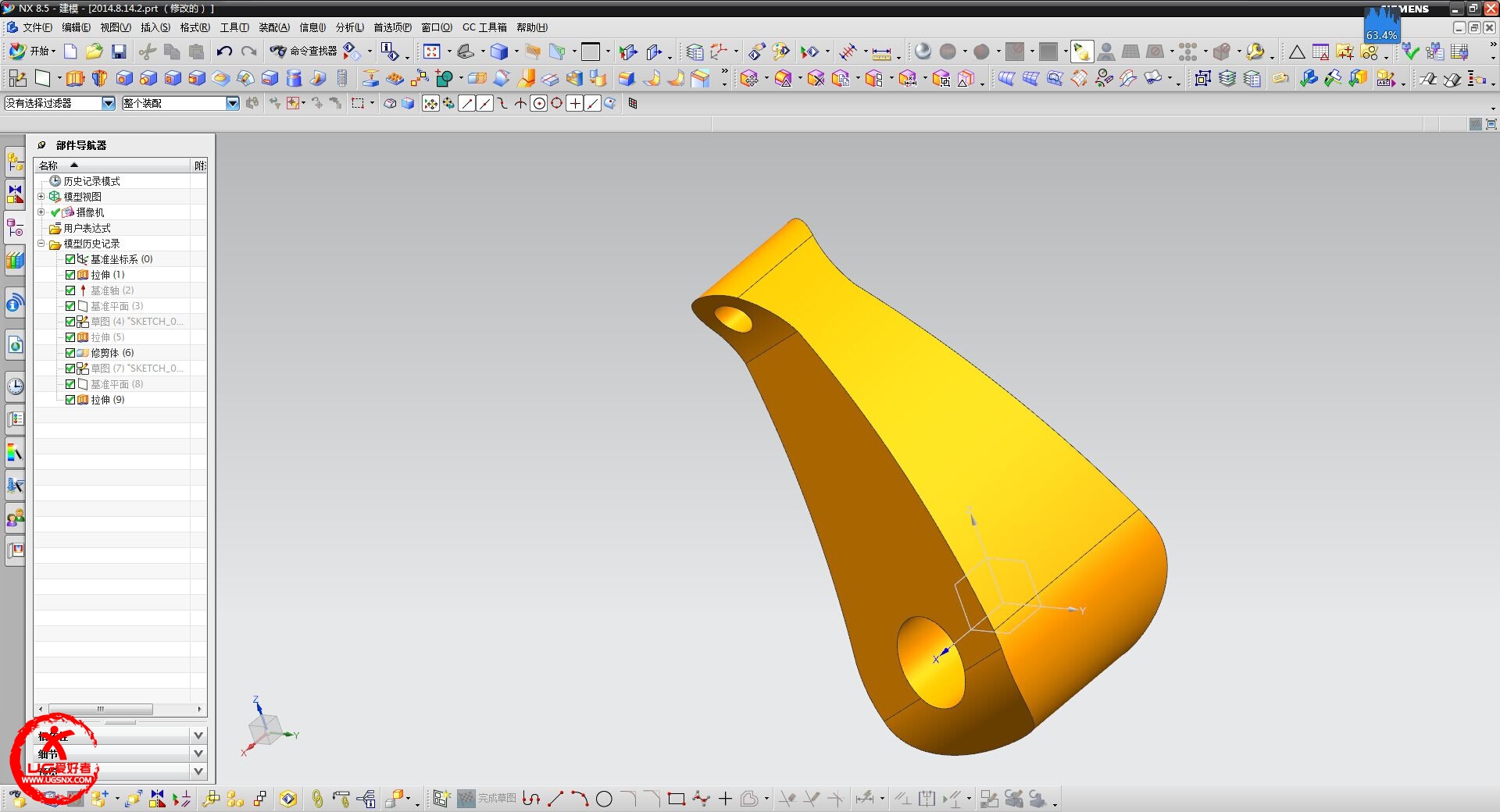
Task: Open the 开始 start dropdown
Action: pos(32,52)
